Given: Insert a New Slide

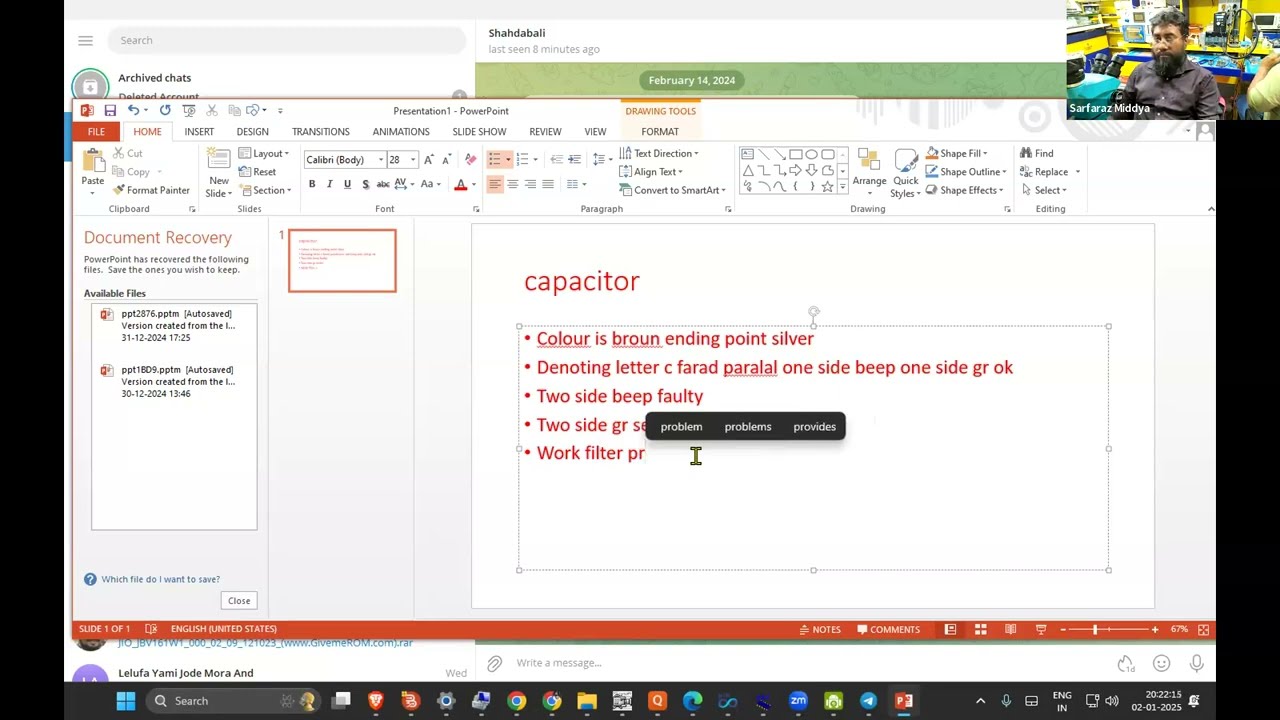Looking at the screenshot, I should click(x=219, y=172).
